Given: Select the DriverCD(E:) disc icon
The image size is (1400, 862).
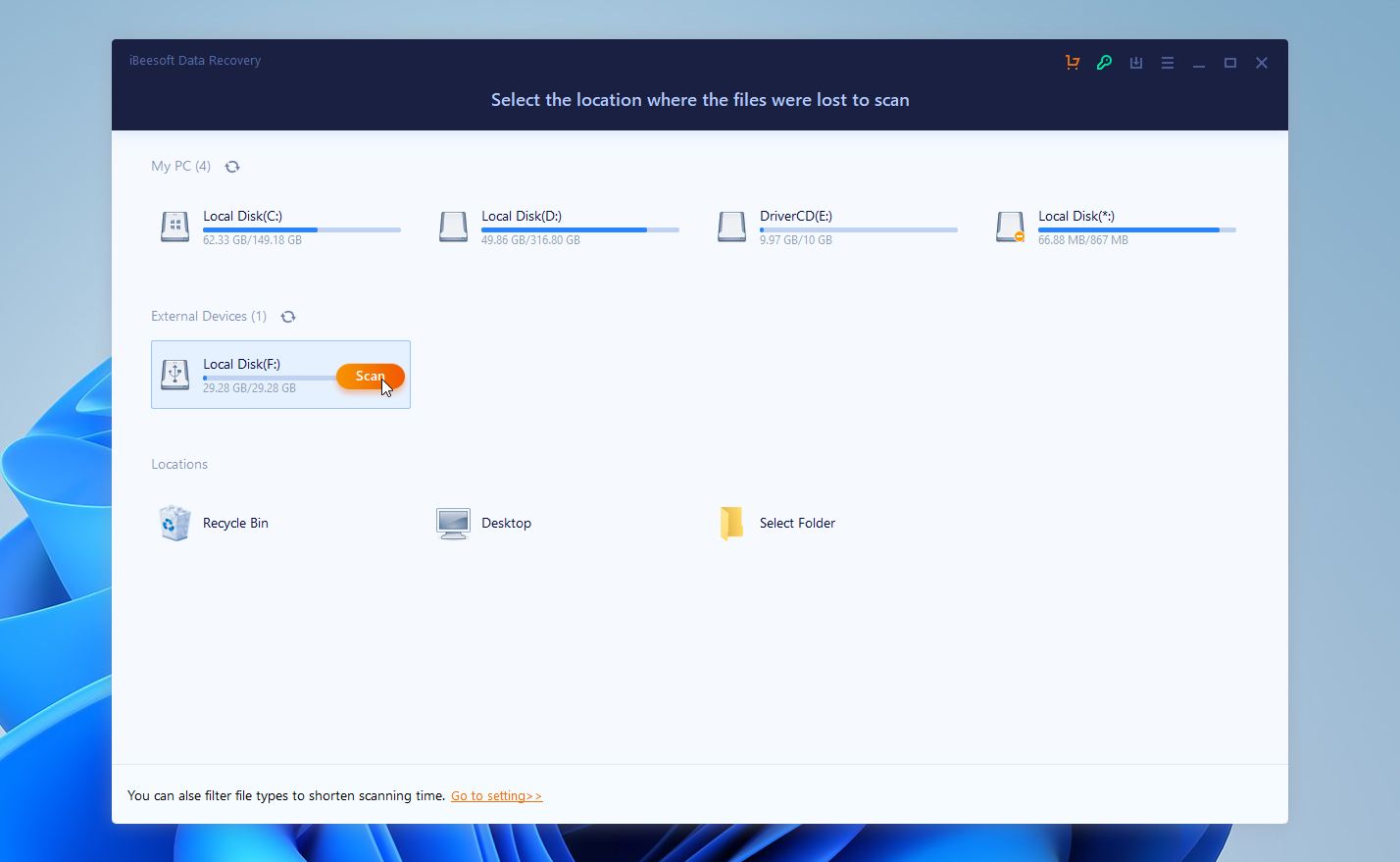Looking at the screenshot, I should pos(730,227).
